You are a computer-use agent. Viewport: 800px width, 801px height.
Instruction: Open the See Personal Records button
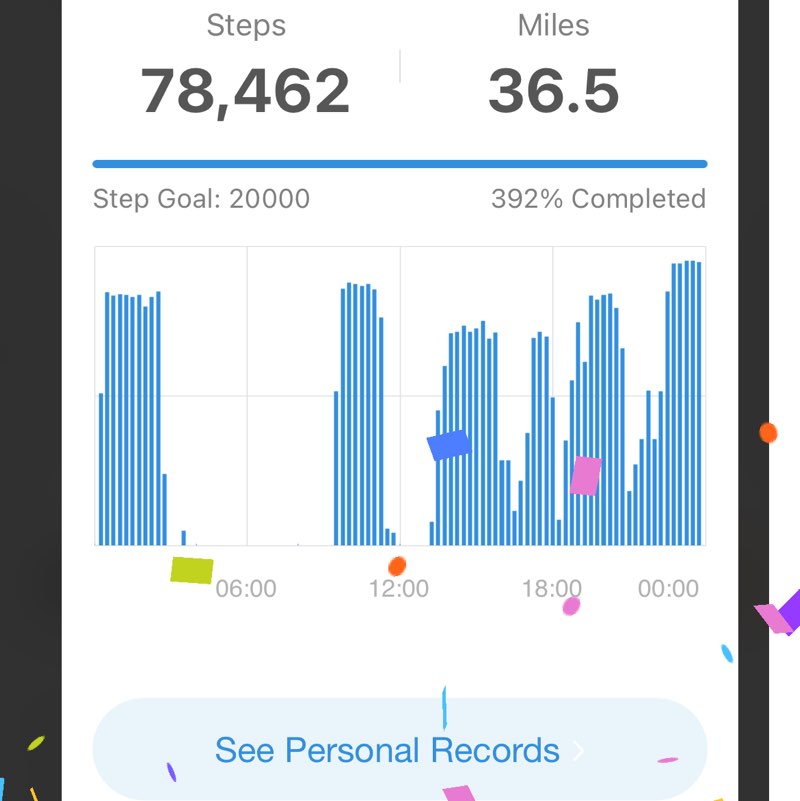click(388, 750)
